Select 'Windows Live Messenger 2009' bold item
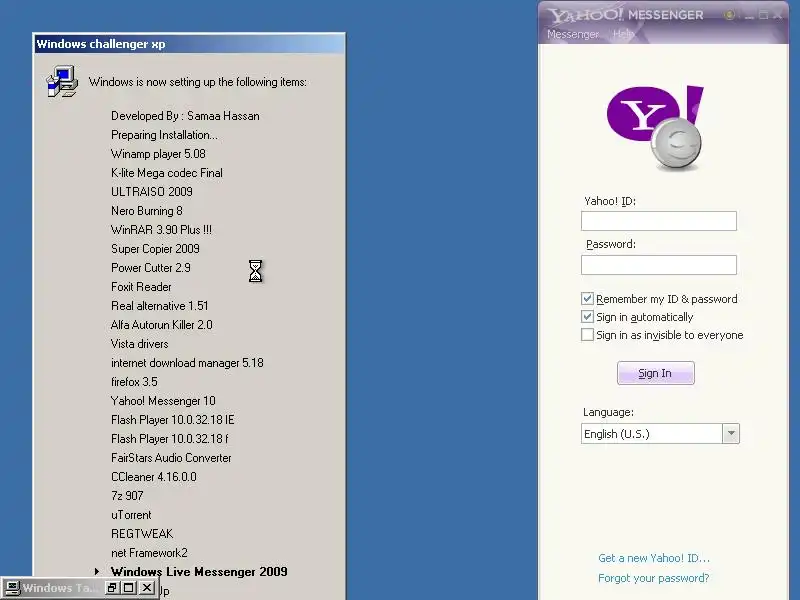Viewport: 800px width, 600px height. coord(199,571)
